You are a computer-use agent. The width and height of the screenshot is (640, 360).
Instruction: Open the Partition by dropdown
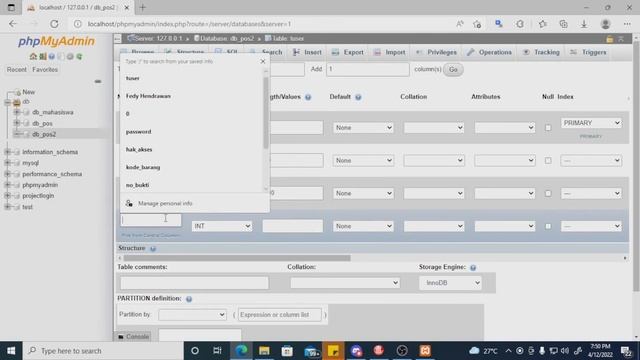pos(192,315)
